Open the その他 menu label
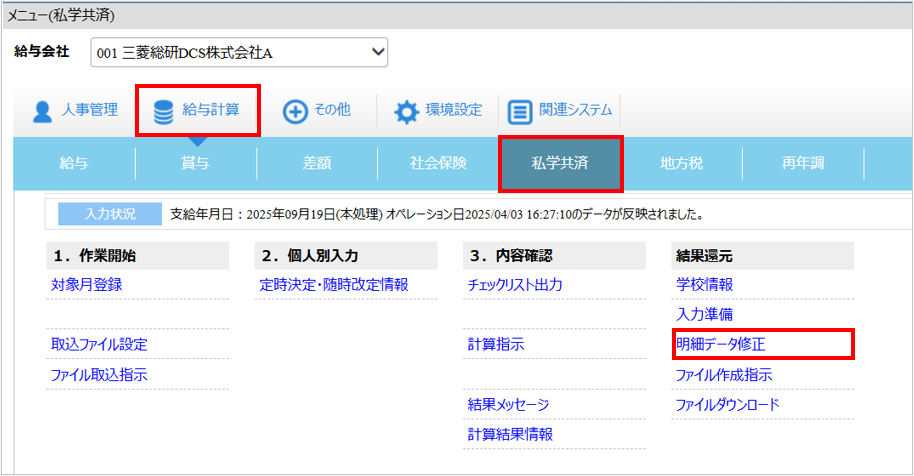Screen dimensions: 914x476 click(332, 110)
